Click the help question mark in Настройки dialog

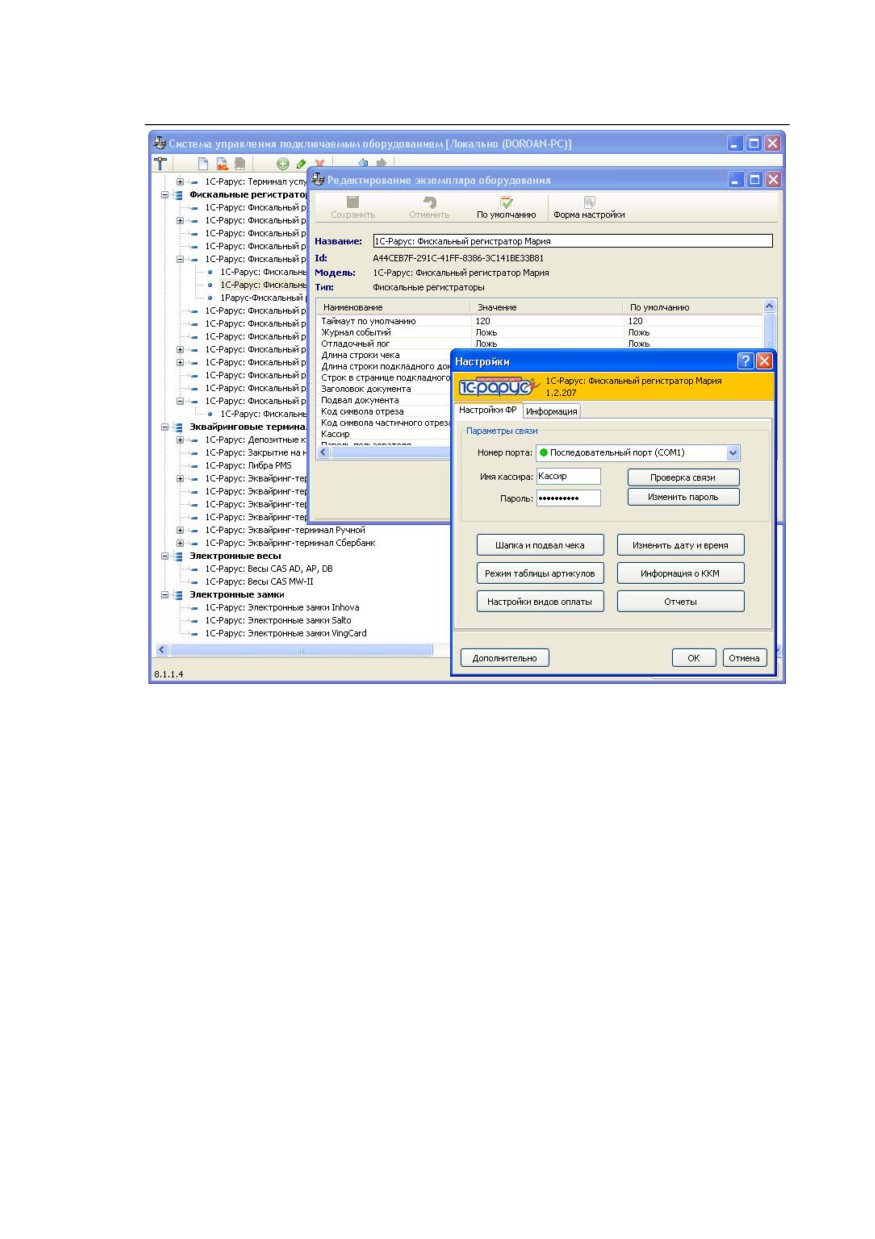point(745,361)
